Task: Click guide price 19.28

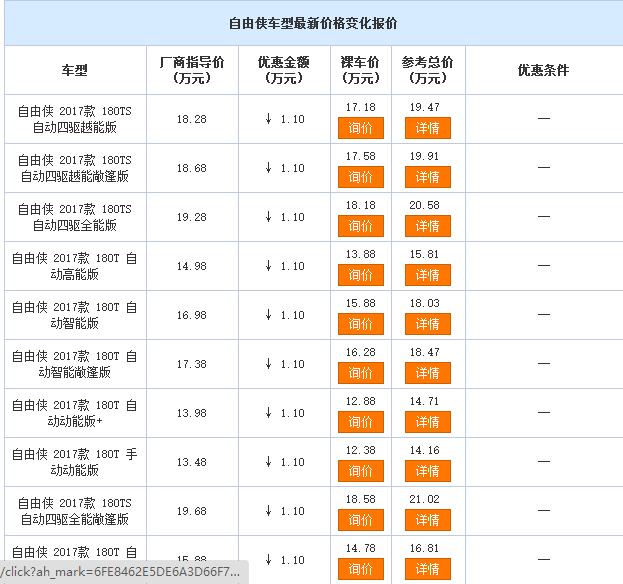Action: click(x=192, y=217)
